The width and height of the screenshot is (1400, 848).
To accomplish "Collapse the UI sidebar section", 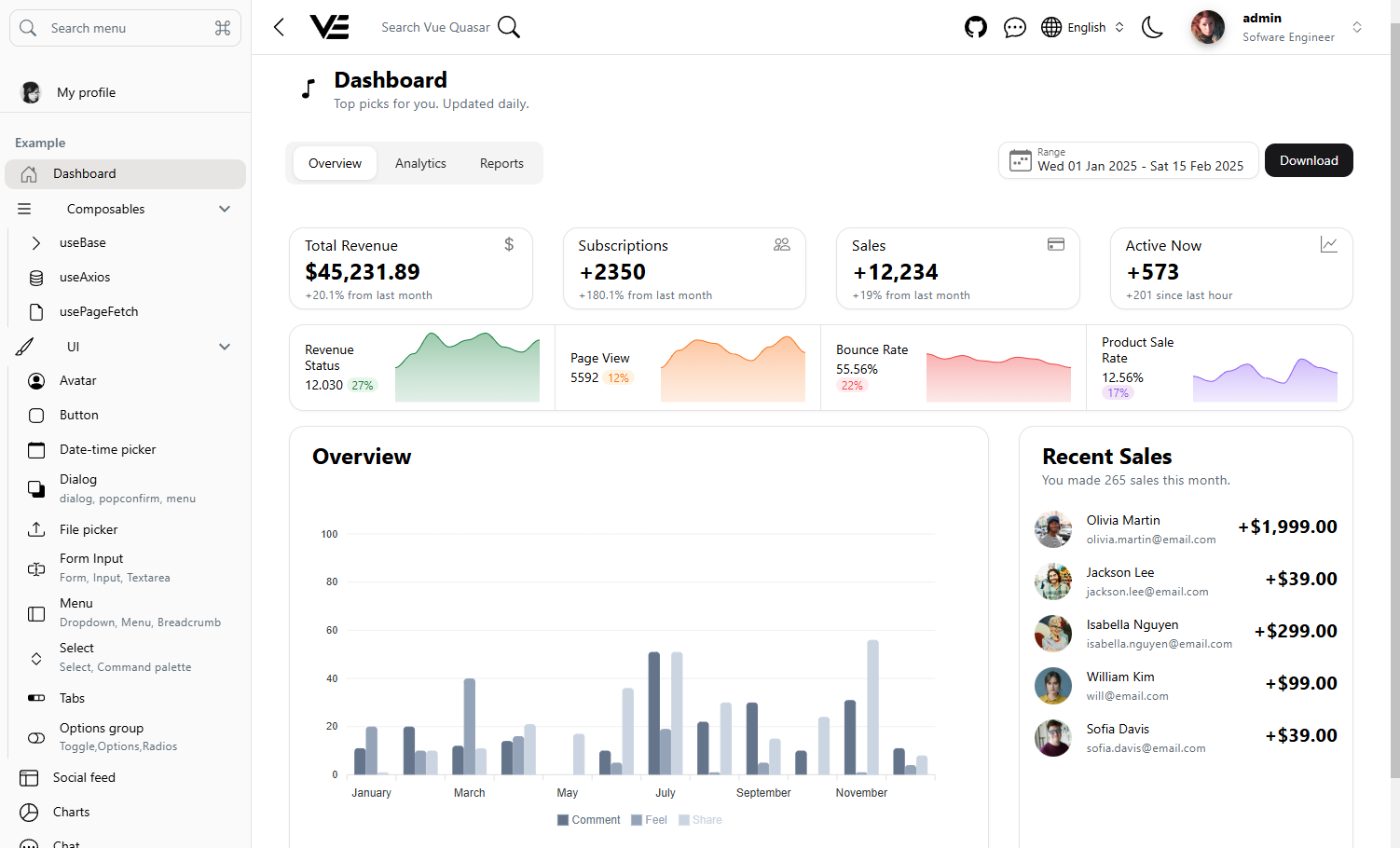I will 224,346.
